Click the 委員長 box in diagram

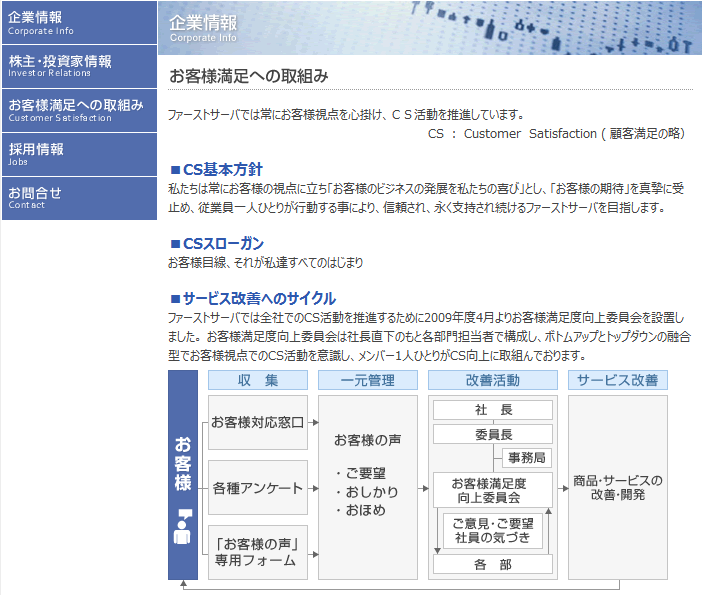coord(492,434)
